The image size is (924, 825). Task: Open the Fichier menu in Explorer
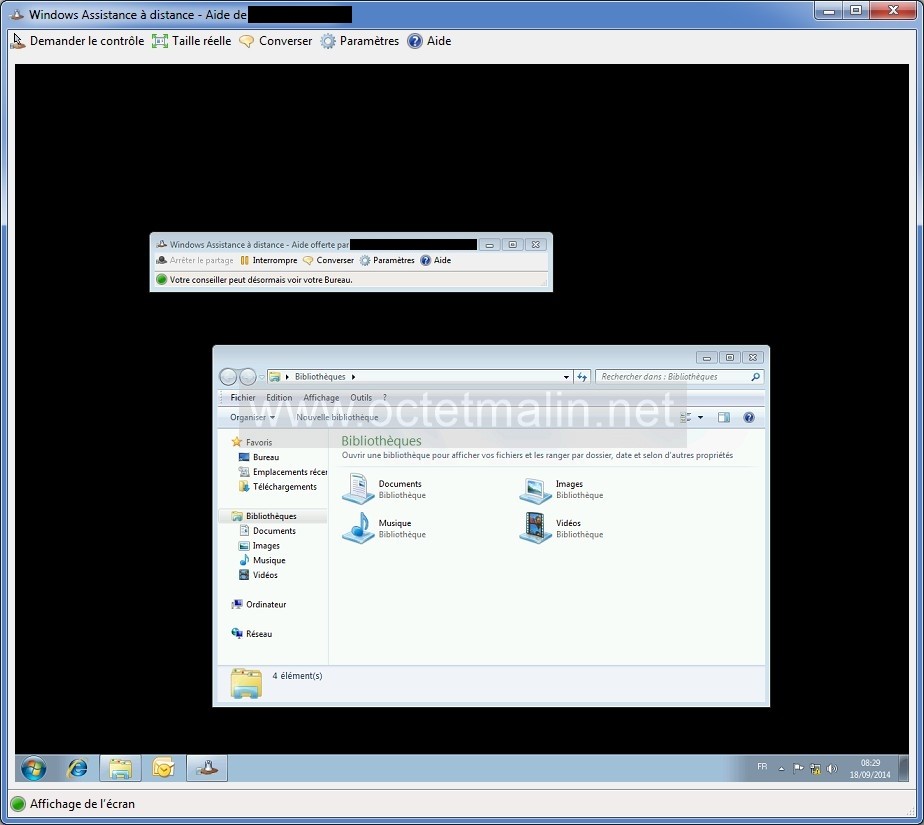[243, 397]
